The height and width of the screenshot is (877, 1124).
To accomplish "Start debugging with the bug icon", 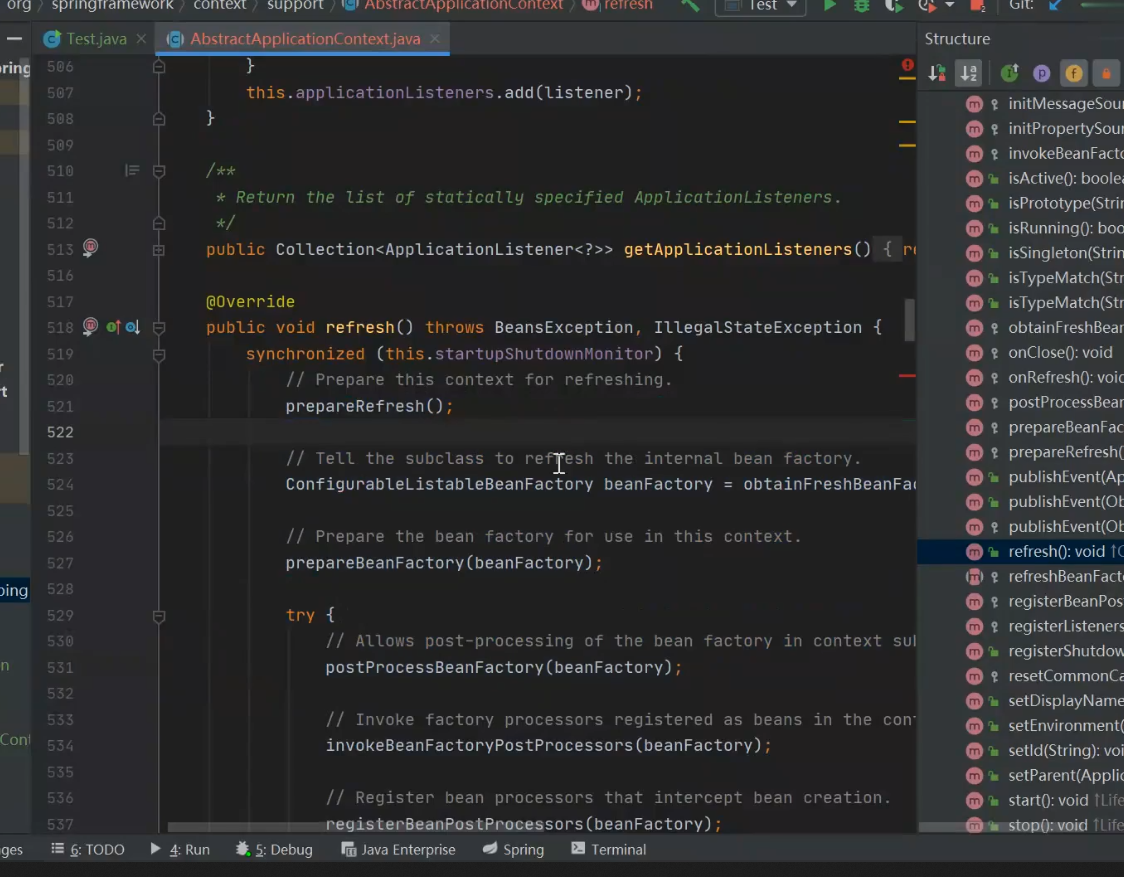I will (861, 6).
